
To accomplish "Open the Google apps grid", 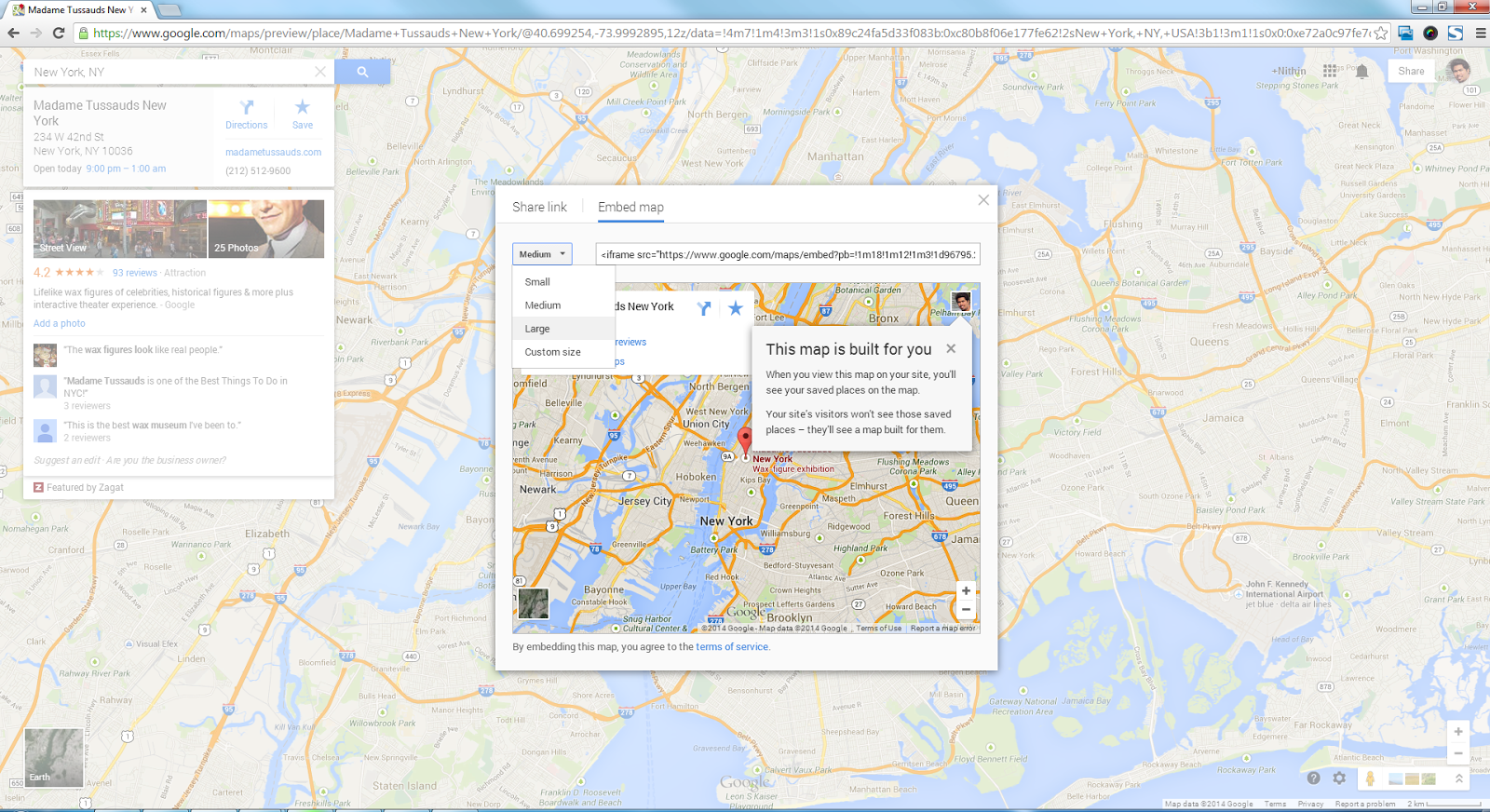I will point(1330,71).
